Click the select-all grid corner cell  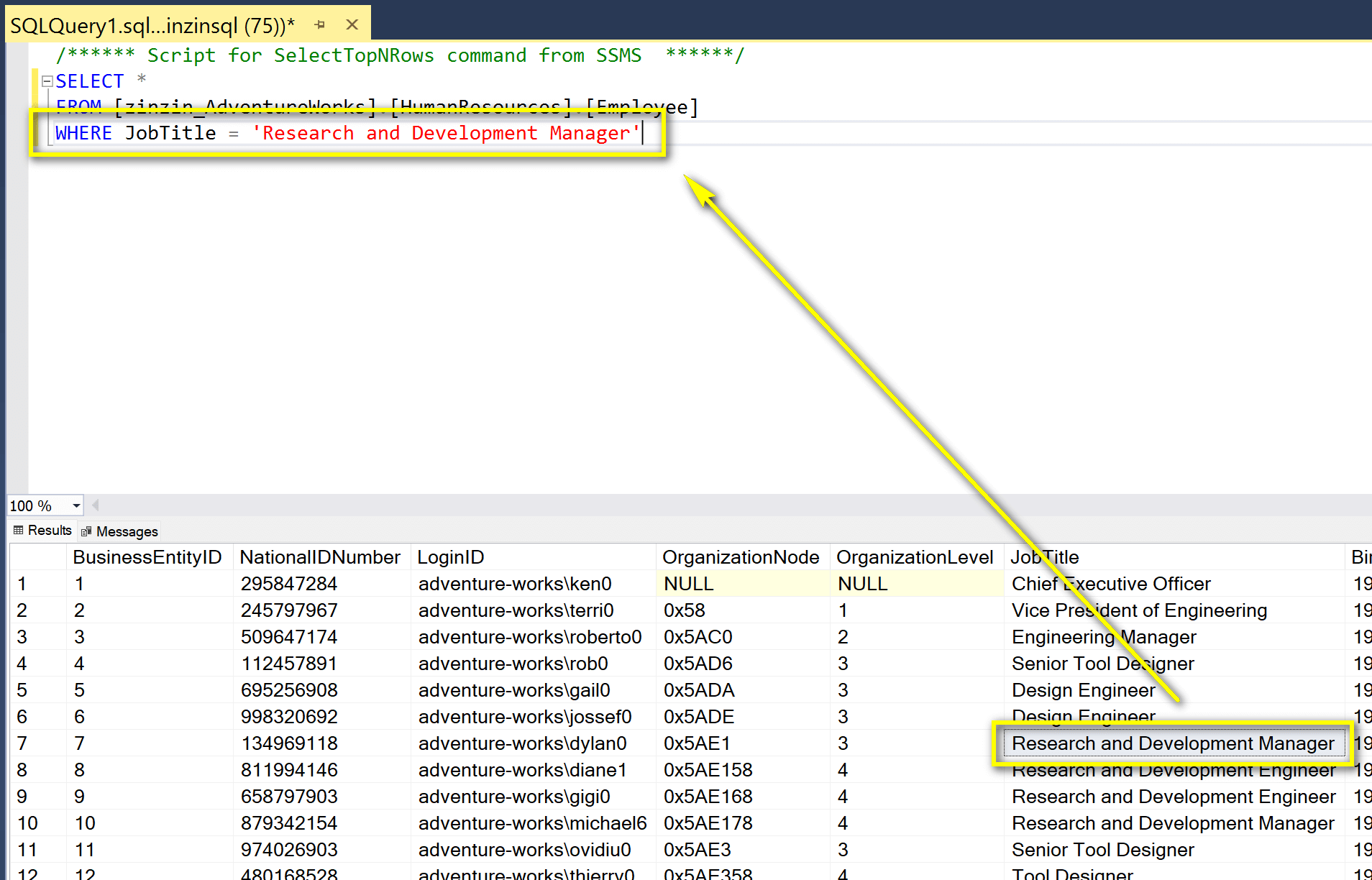pos(37,557)
